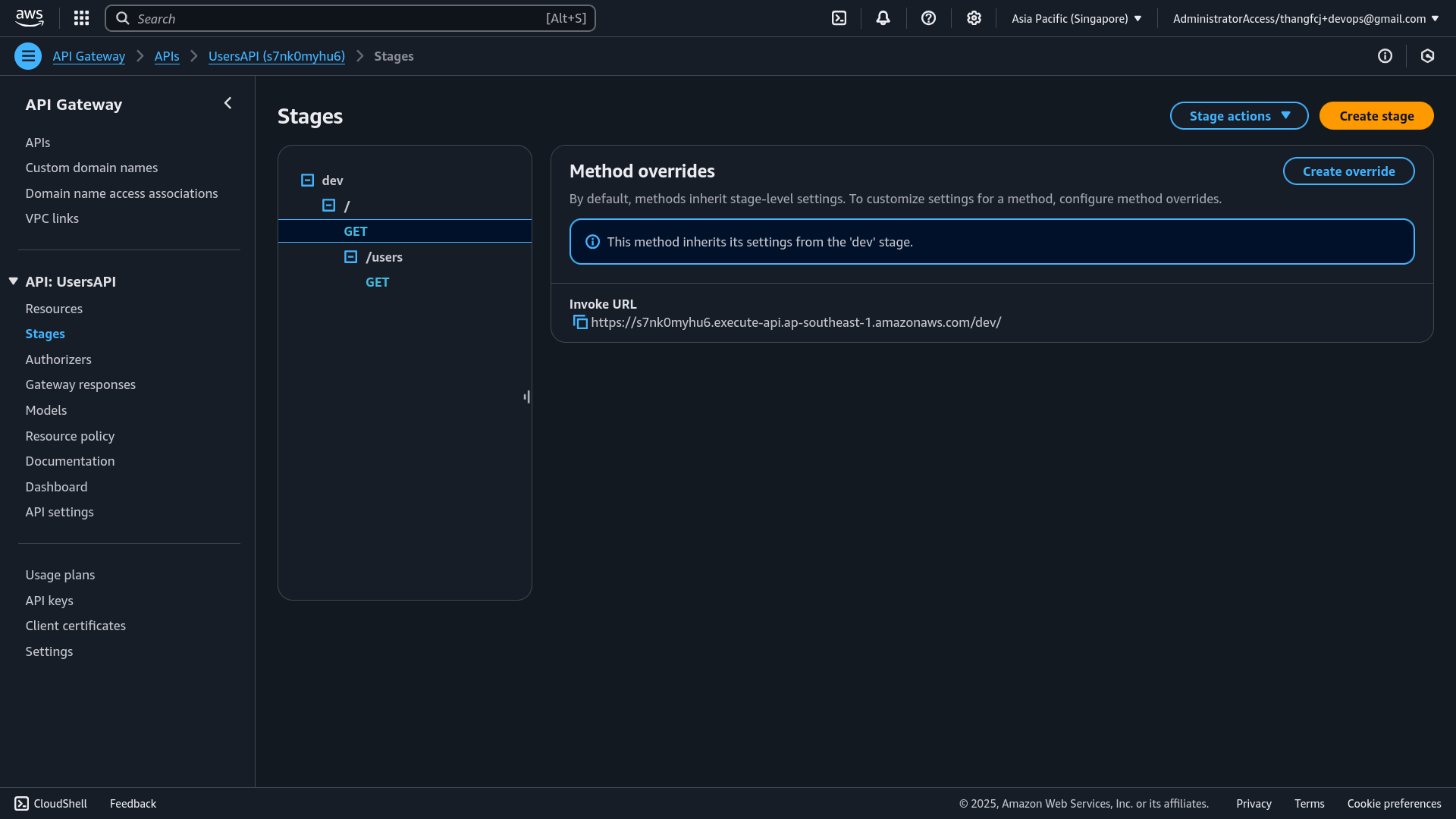Open Models page
The image size is (1456, 819).
click(46, 410)
